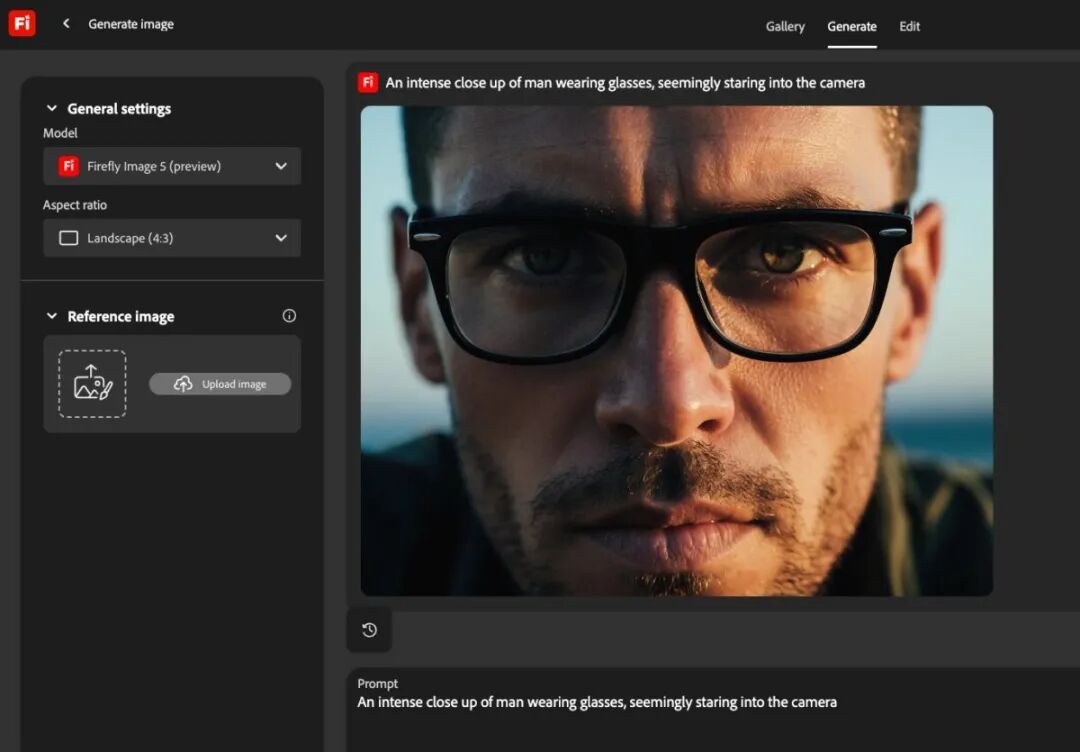Open the Aspect ratio dropdown
Screen dimensions: 1080x752
pos(282,238)
